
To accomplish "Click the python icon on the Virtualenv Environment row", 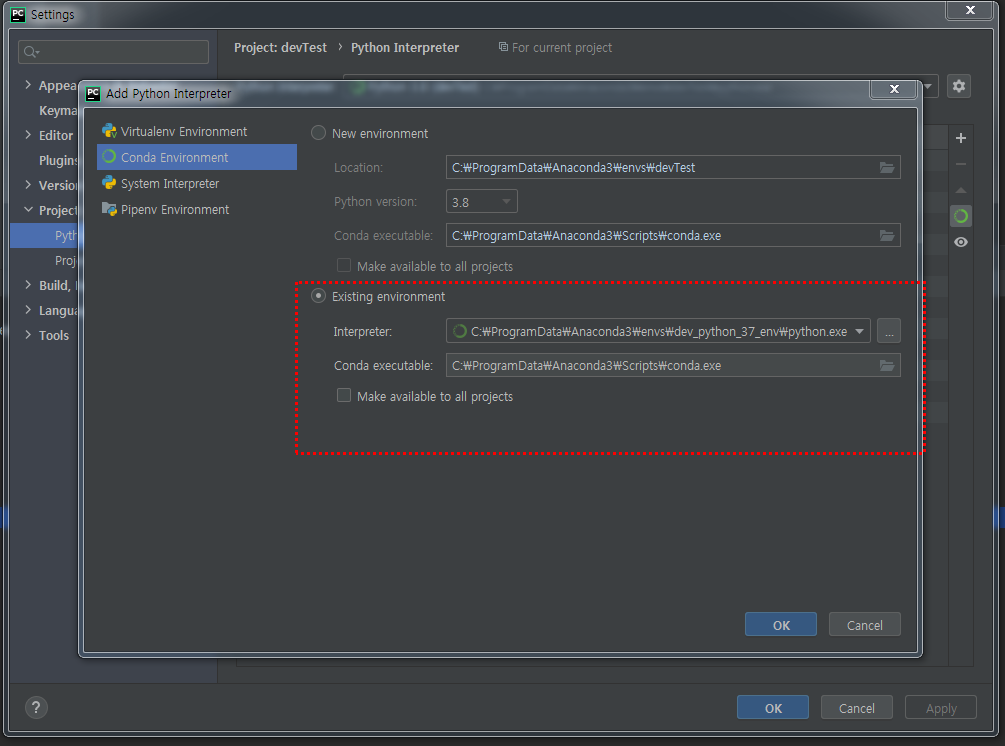I will click(109, 131).
